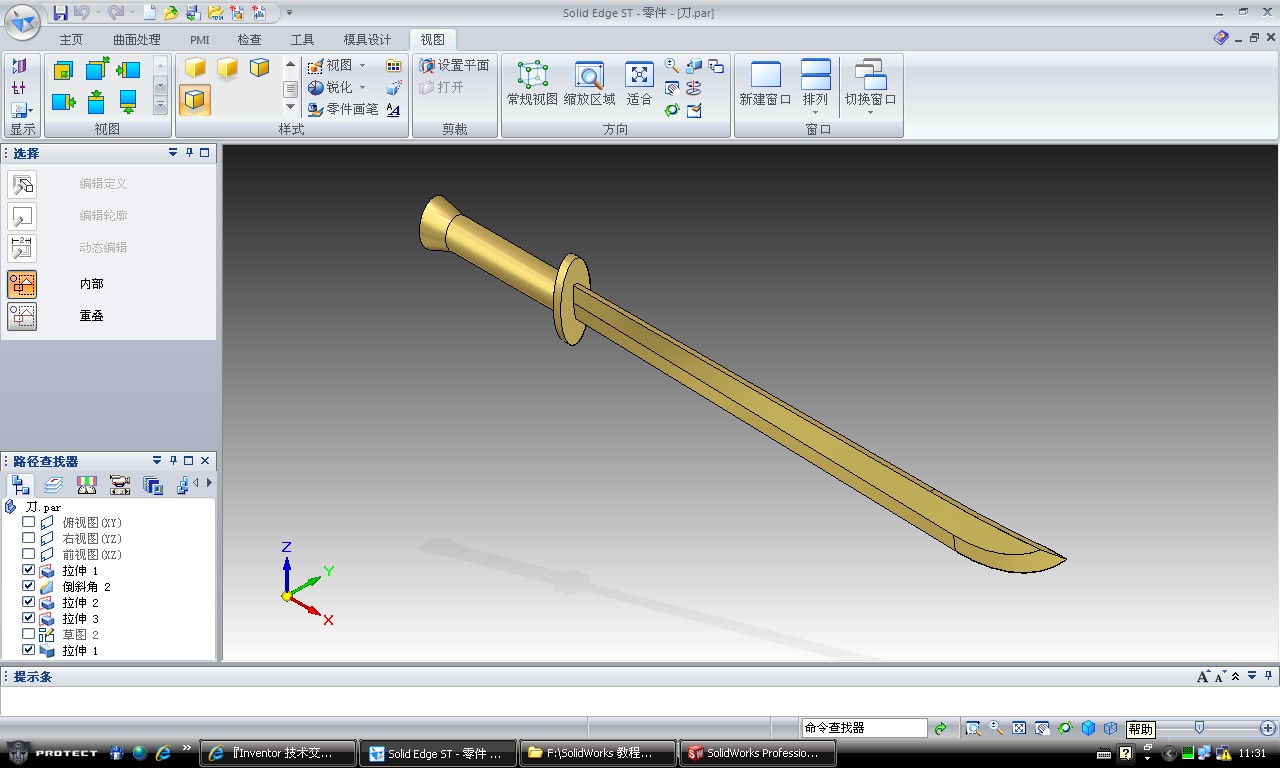Uncheck the 拉伸 2 feature checkbox
This screenshot has width=1280, height=768.
tap(29, 602)
